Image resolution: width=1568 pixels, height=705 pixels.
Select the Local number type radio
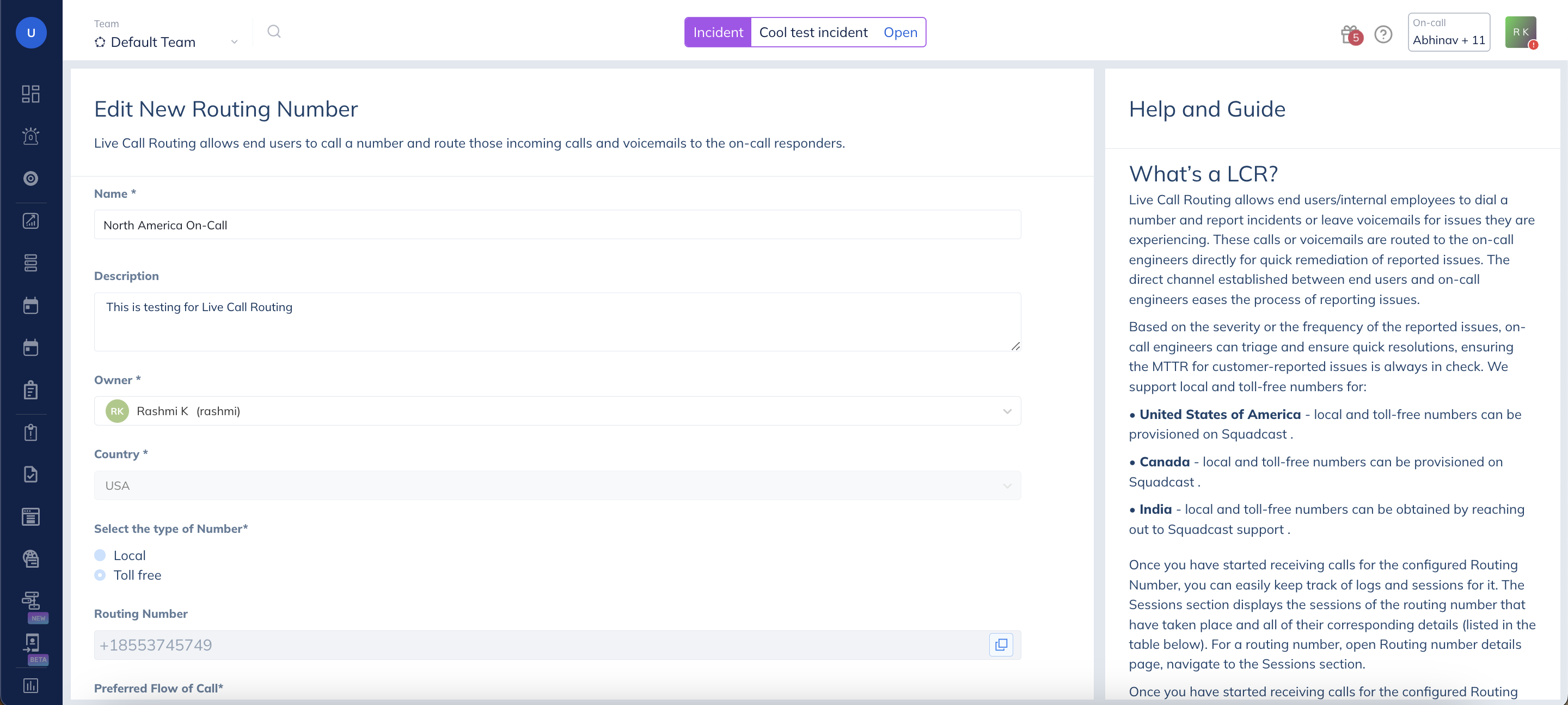coord(100,555)
